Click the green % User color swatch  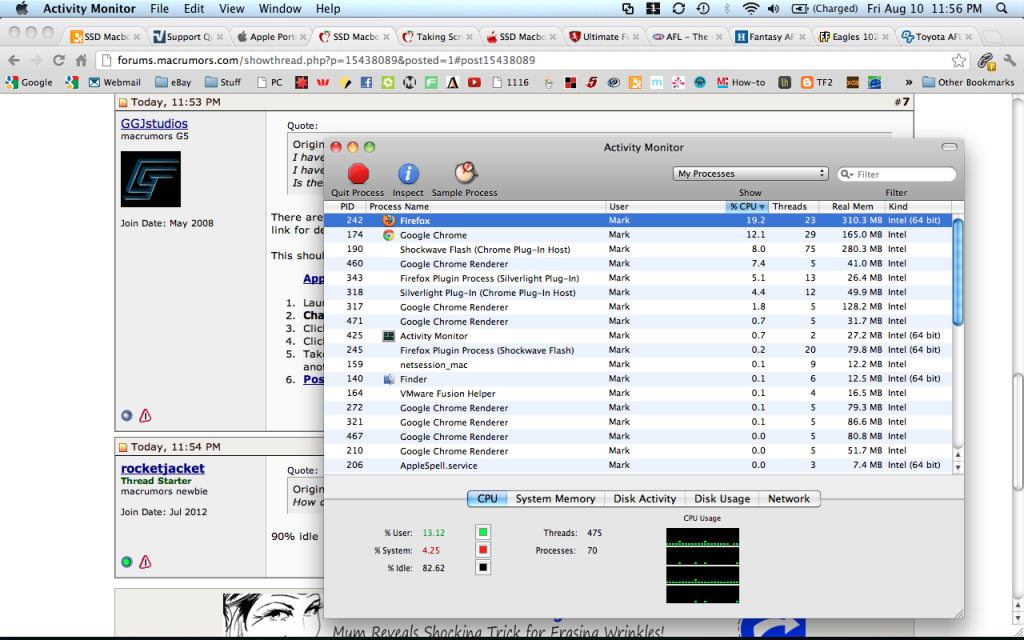(483, 532)
